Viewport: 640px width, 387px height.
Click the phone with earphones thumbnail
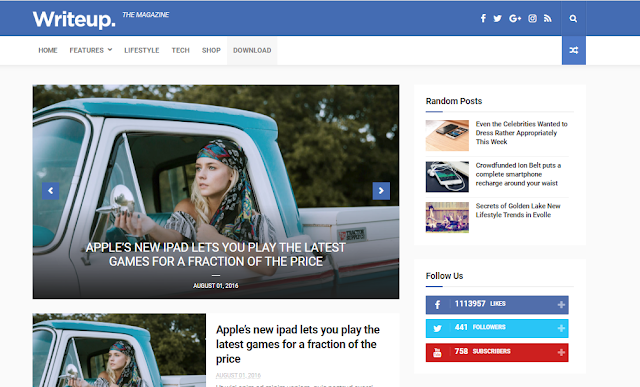point(447,177)
